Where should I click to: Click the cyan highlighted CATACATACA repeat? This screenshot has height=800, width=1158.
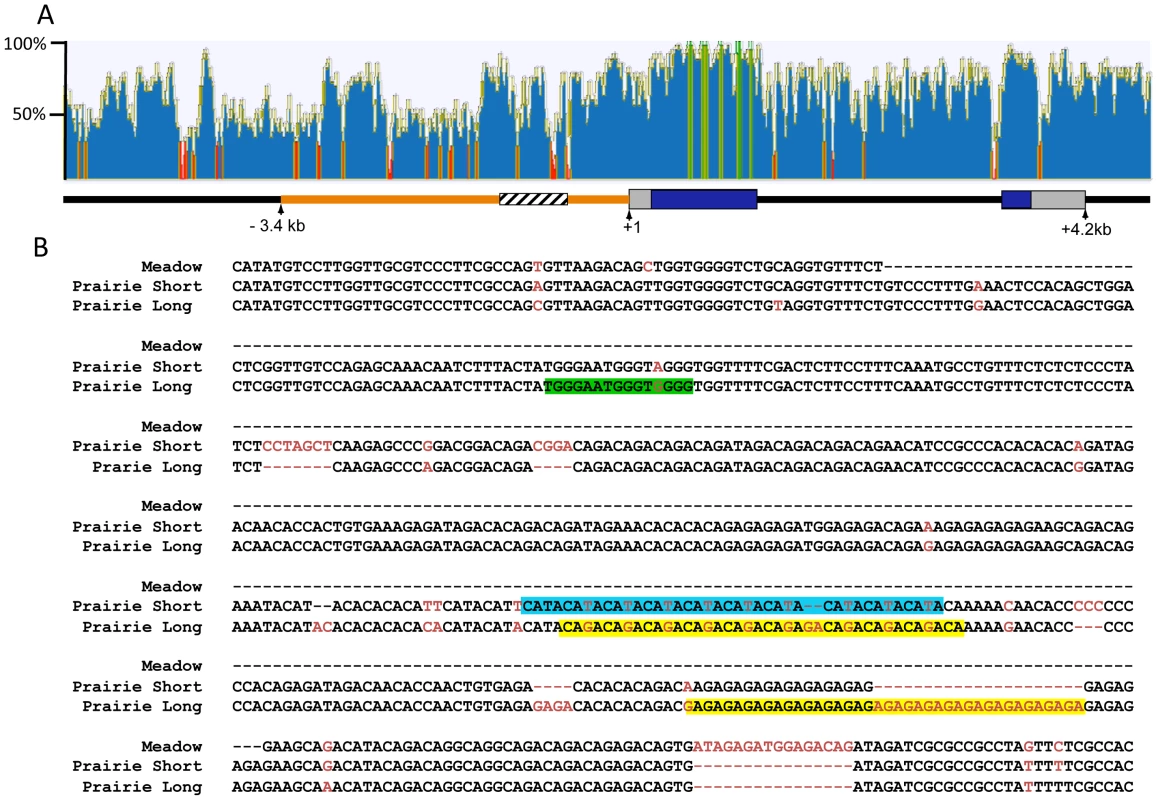click(732, 606)
